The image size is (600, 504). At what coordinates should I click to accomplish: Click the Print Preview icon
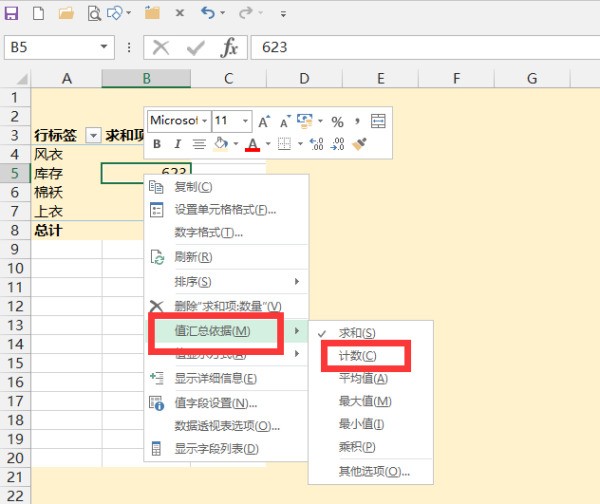pos(93,13)
